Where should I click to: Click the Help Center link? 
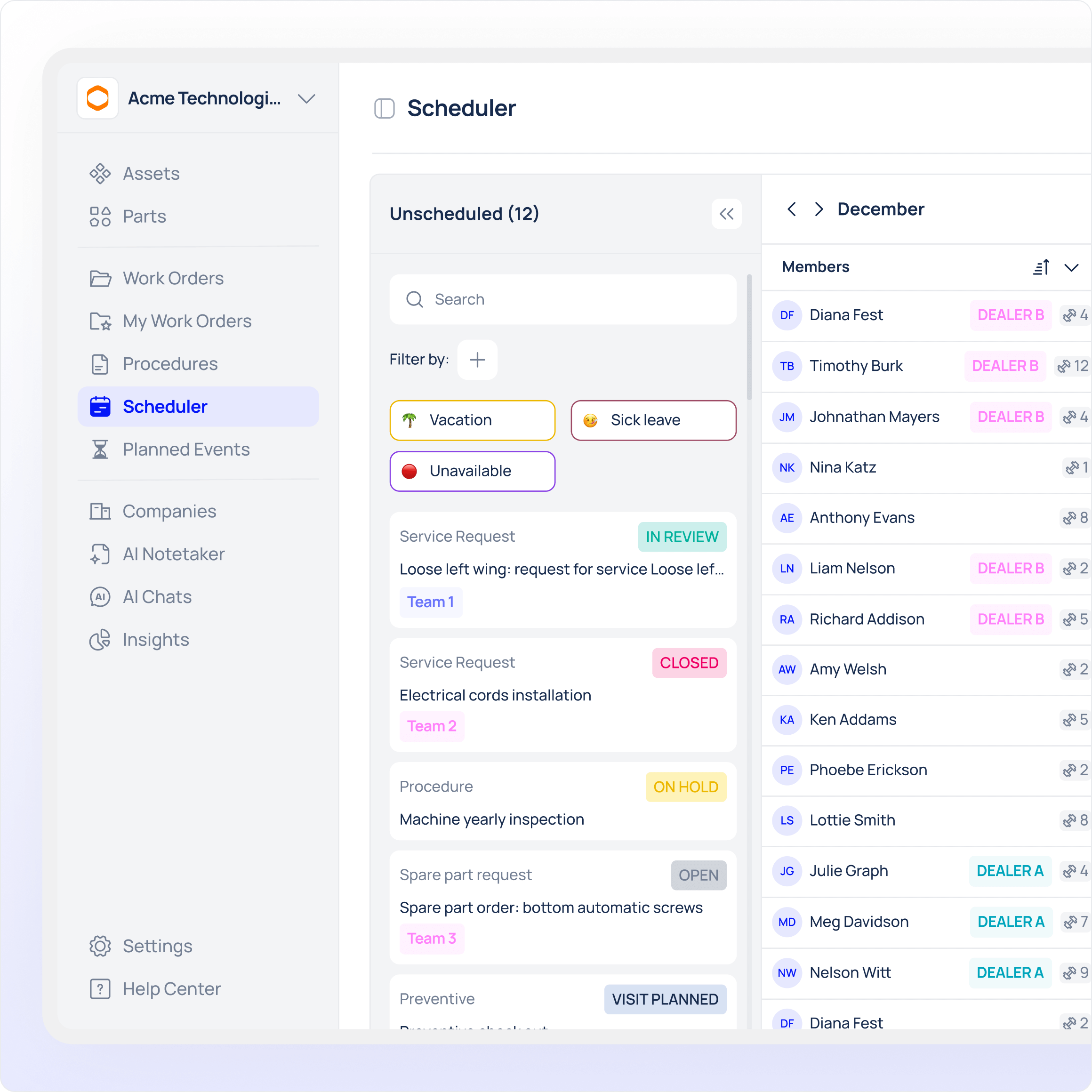(171, 988)
